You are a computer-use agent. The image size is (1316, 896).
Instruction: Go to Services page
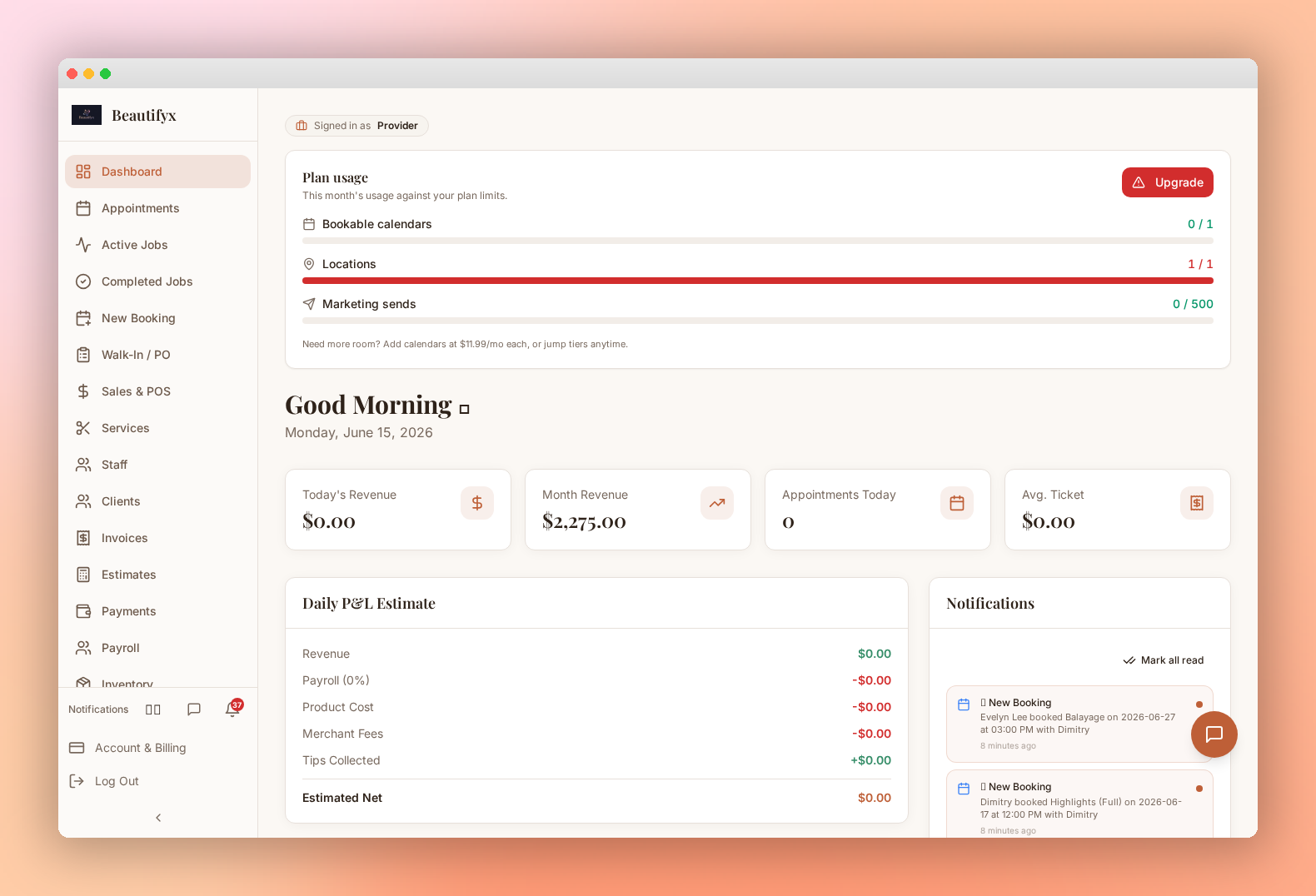coord(157,428)
